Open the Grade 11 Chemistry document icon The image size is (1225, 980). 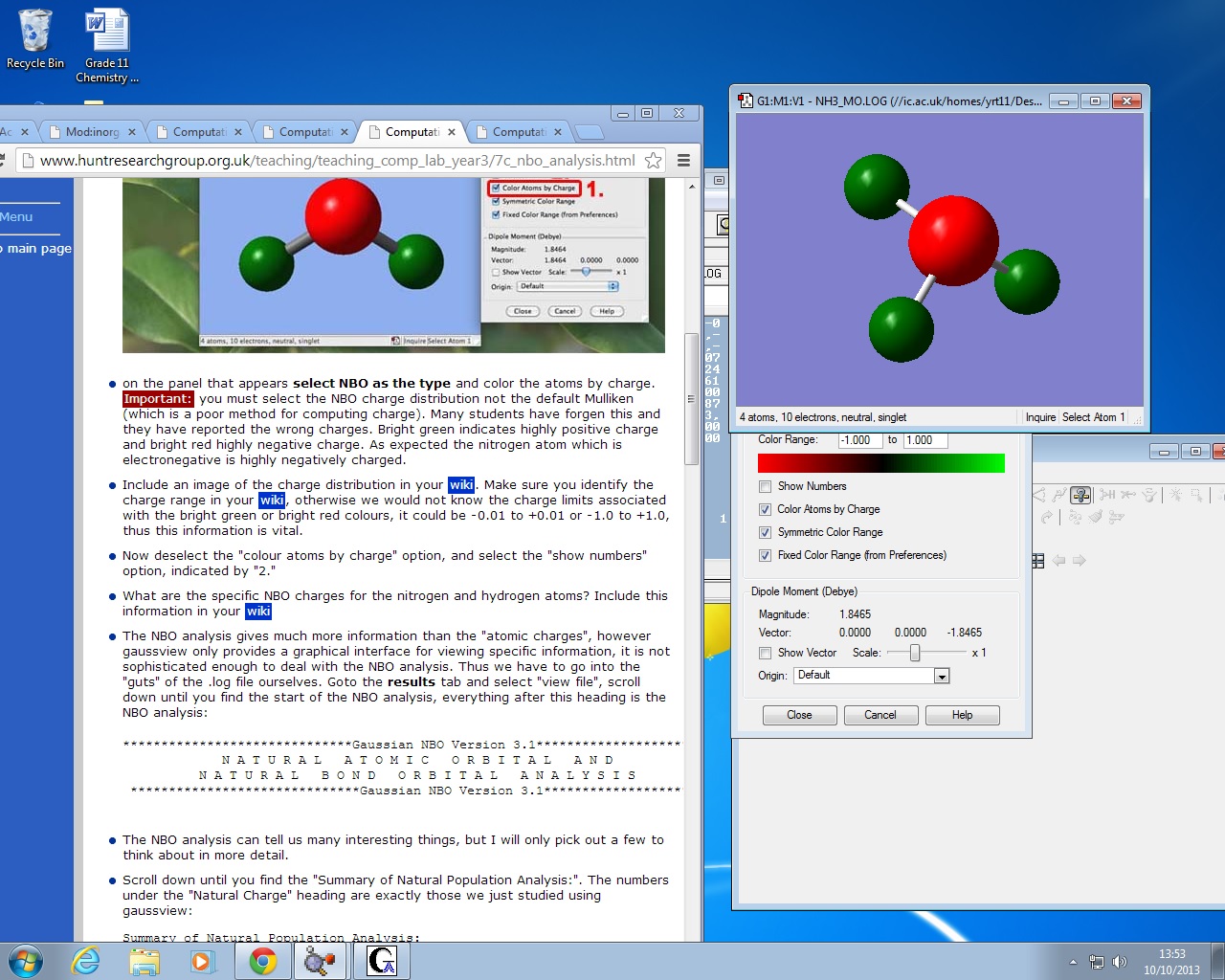(x=107, y=46)
